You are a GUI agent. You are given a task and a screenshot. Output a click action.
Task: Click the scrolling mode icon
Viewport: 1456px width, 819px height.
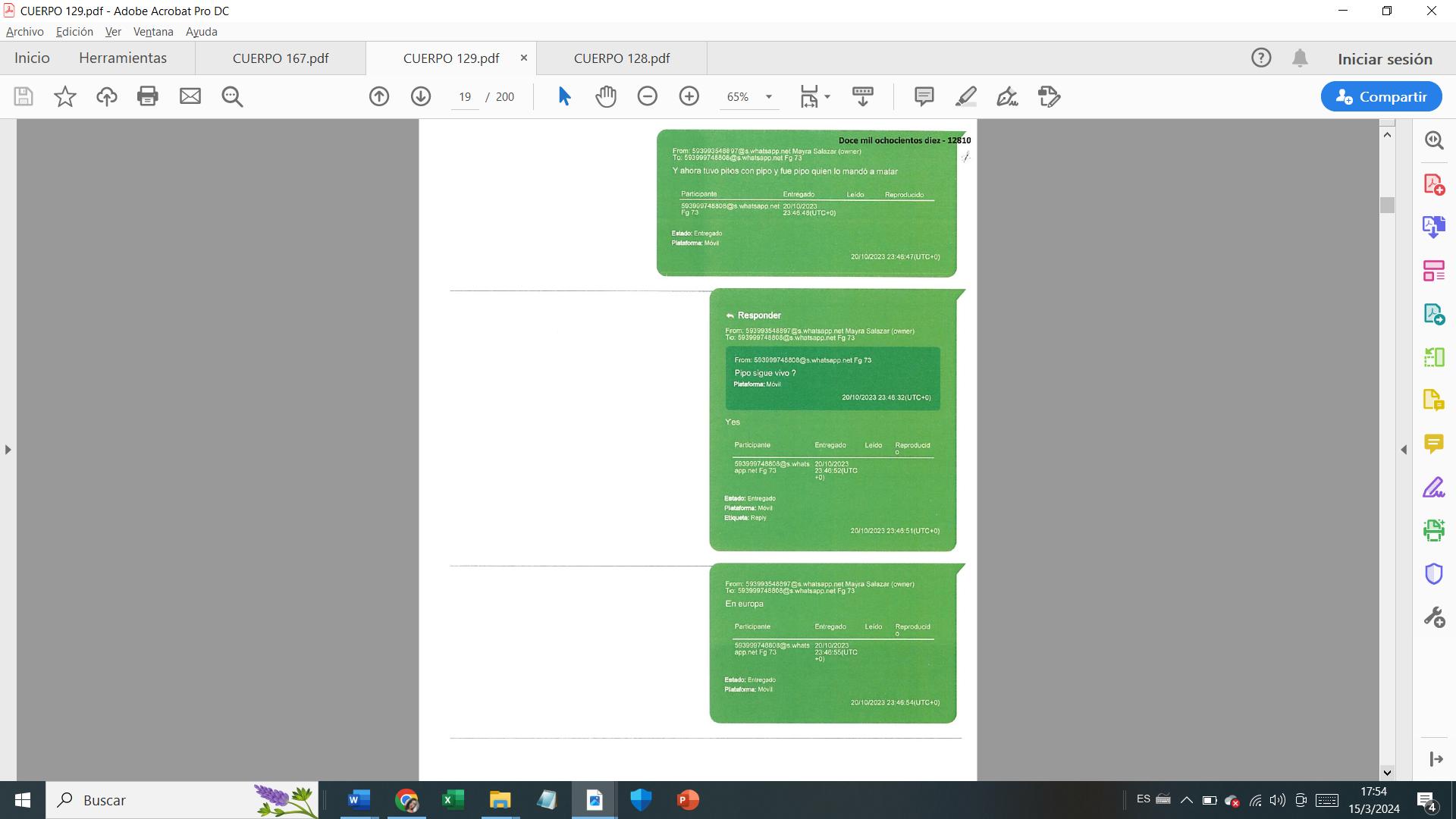[x=863, y=96]
